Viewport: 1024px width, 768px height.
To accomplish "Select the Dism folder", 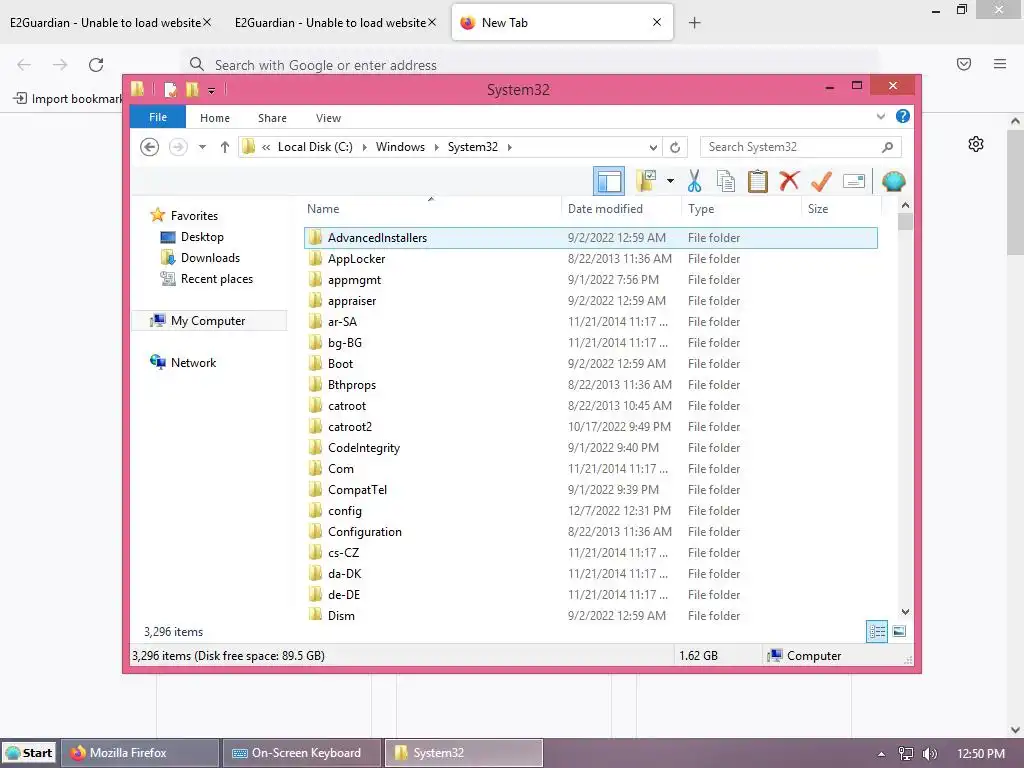I will coord(590,615).
